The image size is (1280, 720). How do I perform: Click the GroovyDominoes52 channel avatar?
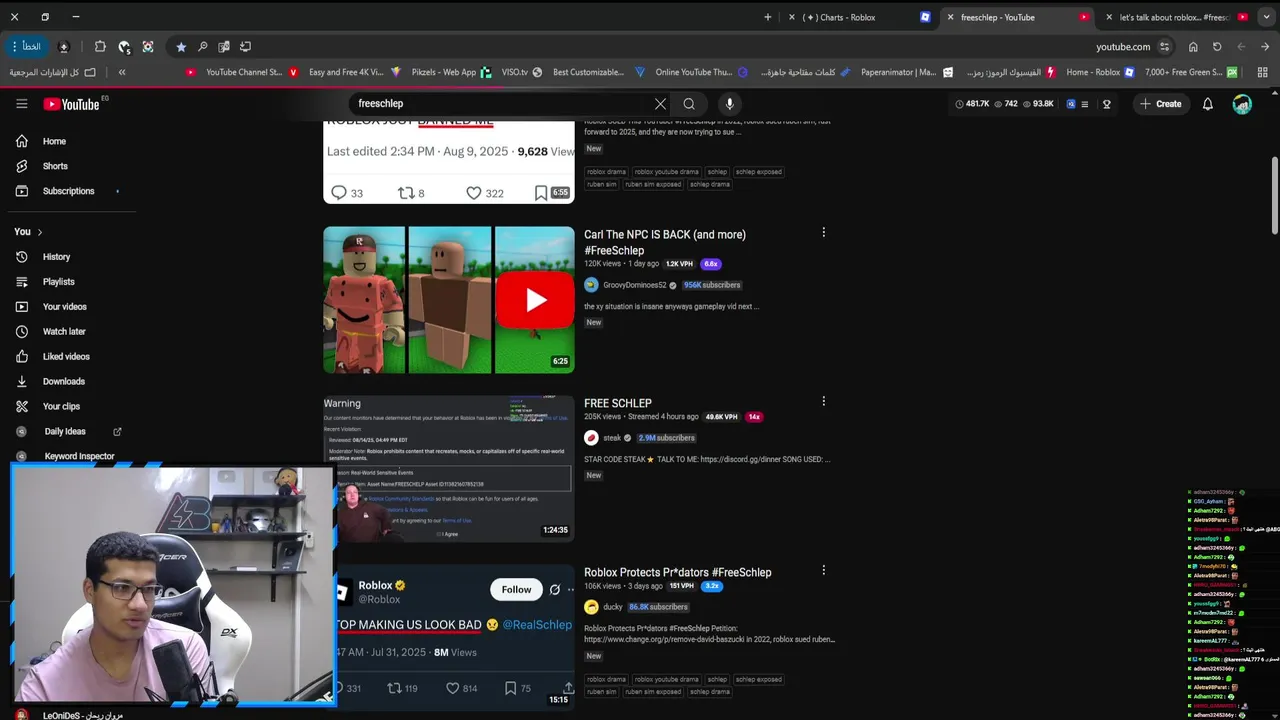(591, 285)
